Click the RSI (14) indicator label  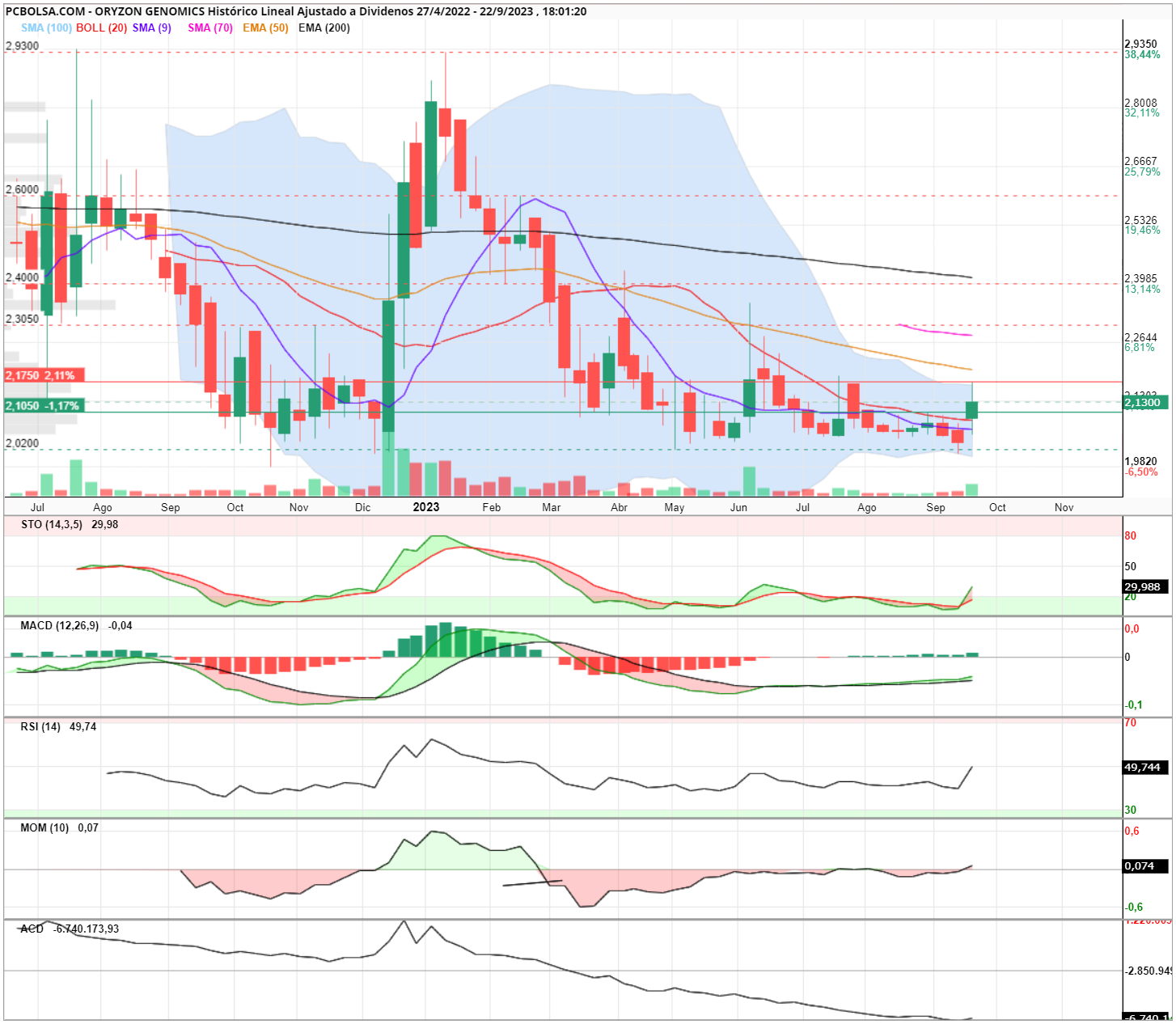pos(40,726)
